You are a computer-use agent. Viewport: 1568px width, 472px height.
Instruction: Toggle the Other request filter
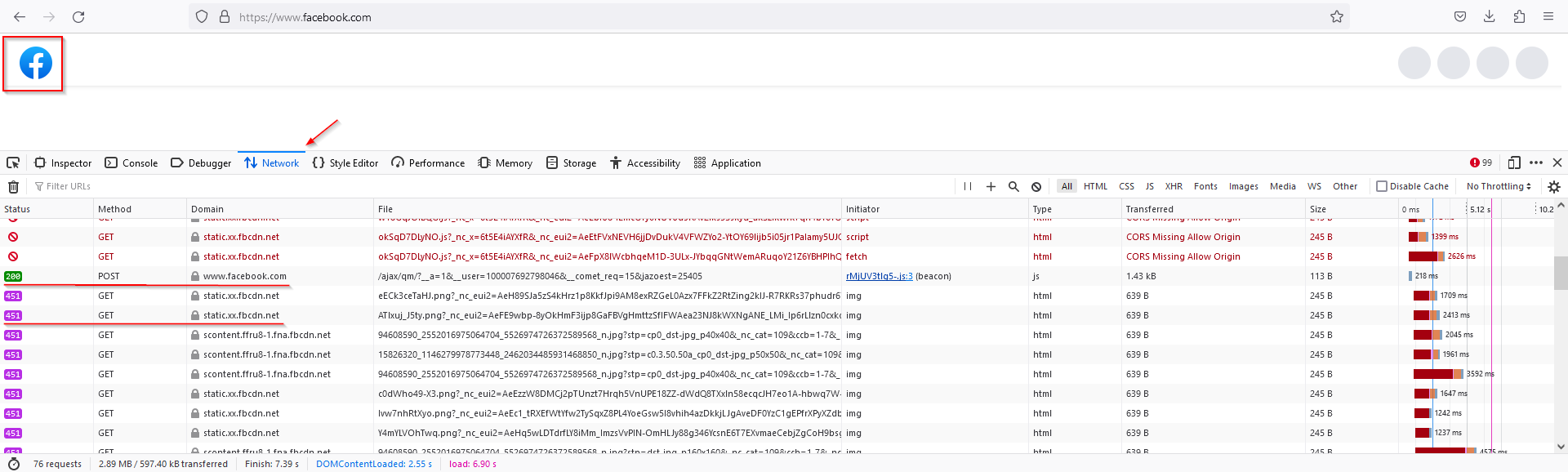(1345, 186)
